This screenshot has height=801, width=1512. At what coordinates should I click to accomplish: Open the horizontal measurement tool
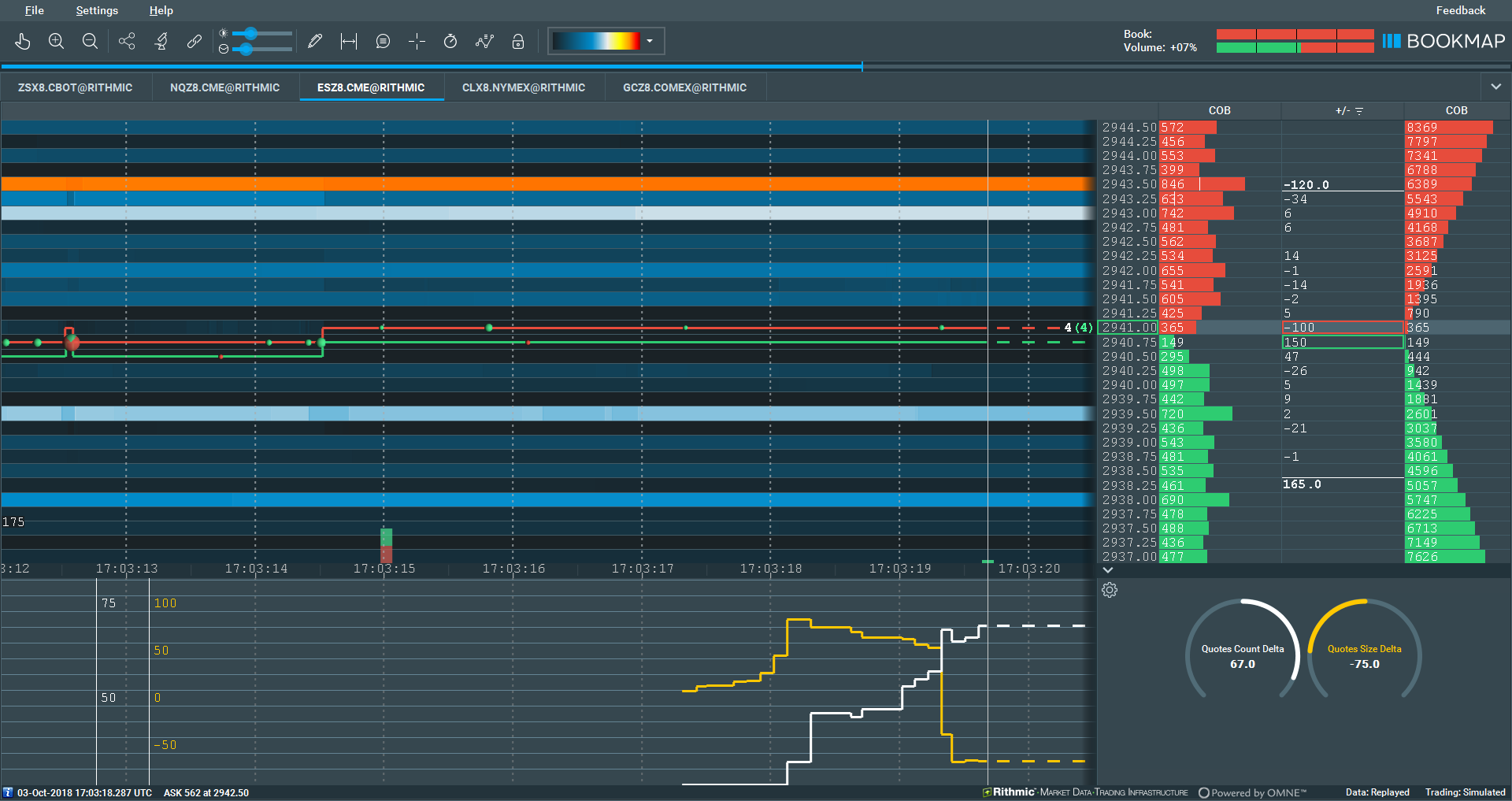coord(347,41)
